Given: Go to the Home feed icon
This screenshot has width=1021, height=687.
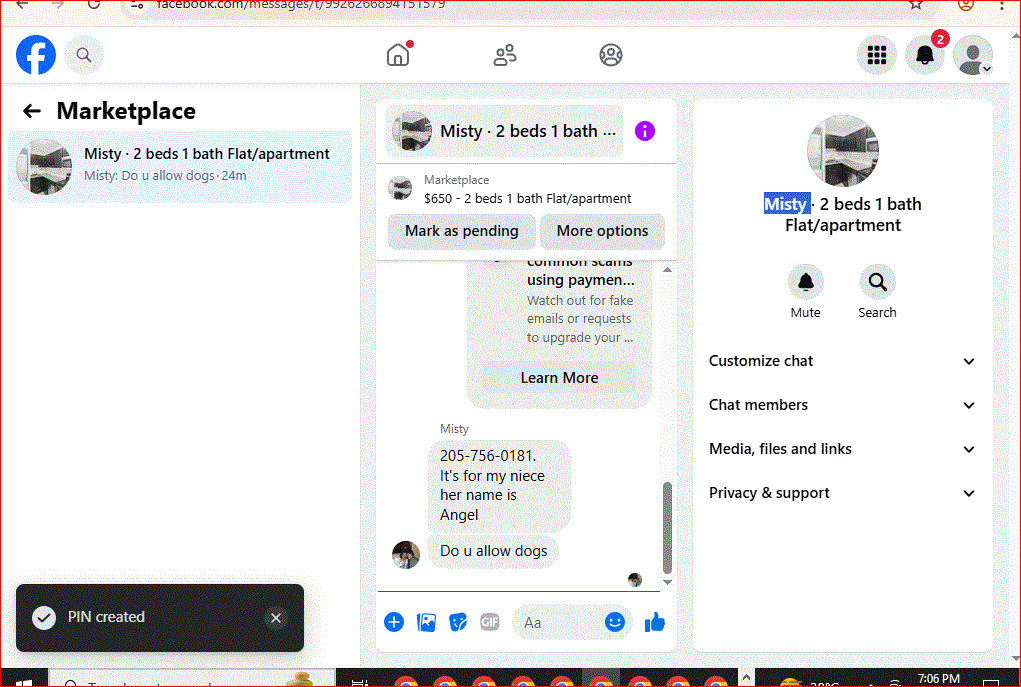Looking at the screenshot, I should 398,55.
